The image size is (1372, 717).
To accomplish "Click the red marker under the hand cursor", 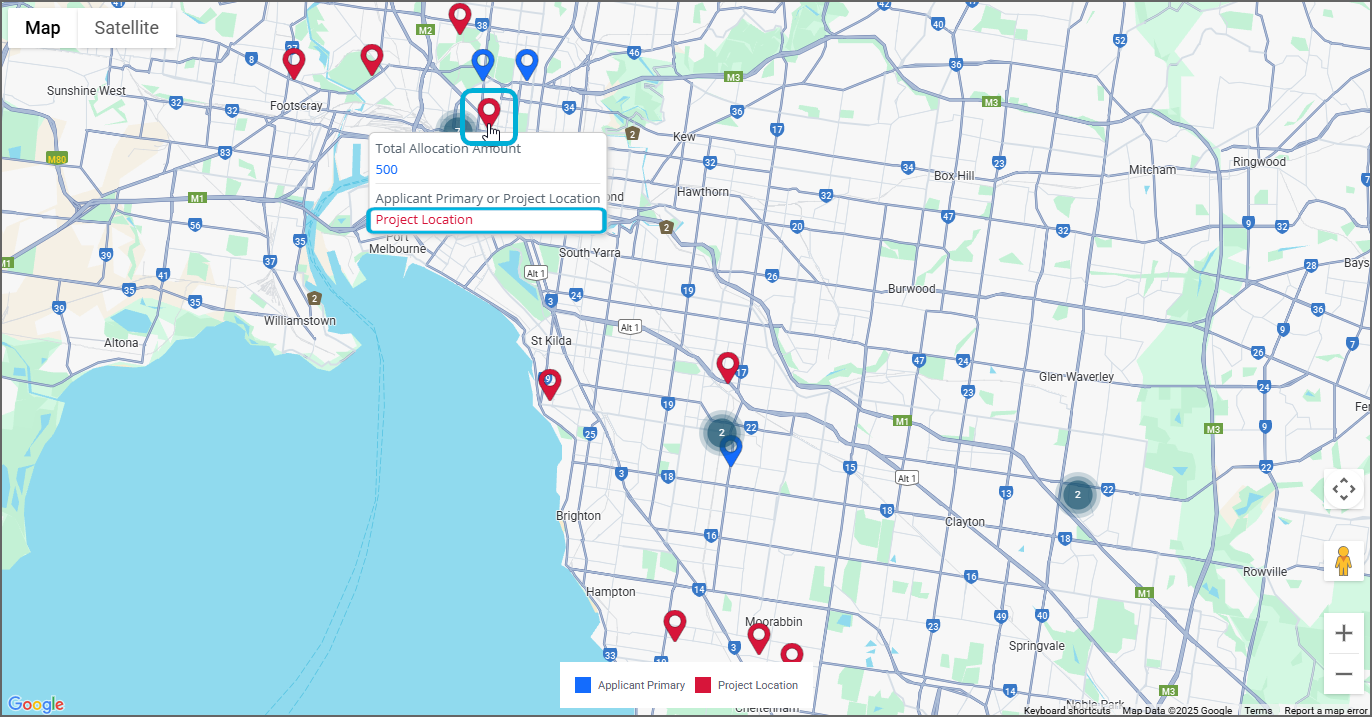I will click(x=489, y=111).
